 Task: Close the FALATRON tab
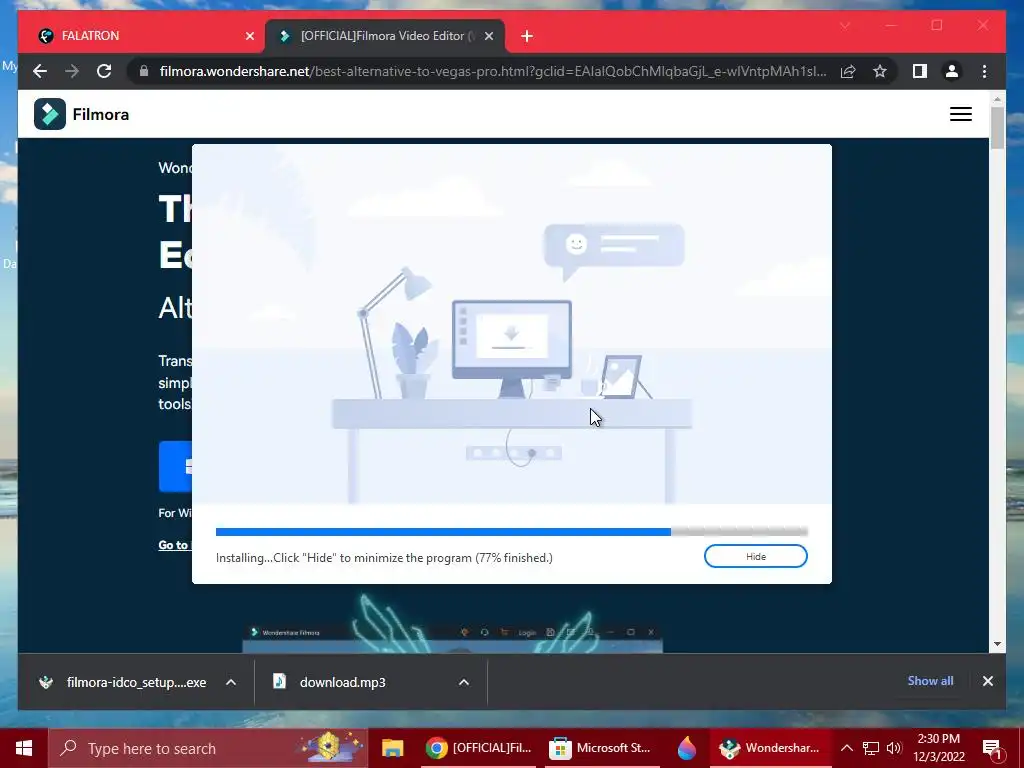[249, 36]
